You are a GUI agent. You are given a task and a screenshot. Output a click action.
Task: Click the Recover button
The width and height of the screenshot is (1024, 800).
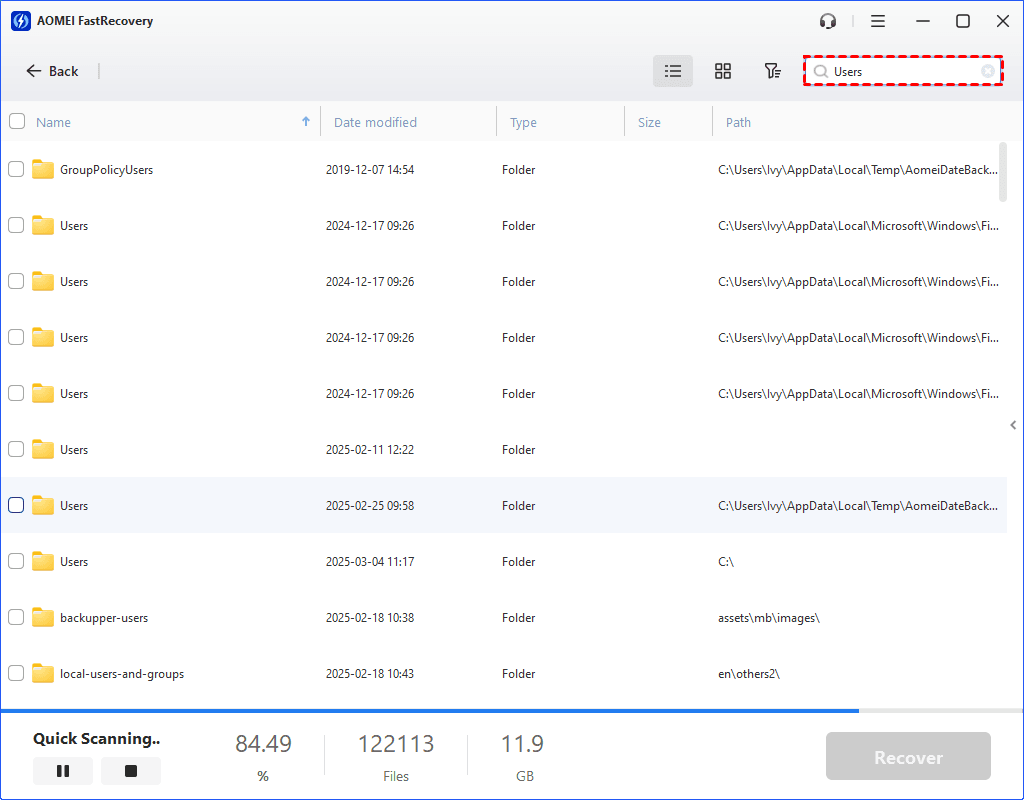point(908,756)
